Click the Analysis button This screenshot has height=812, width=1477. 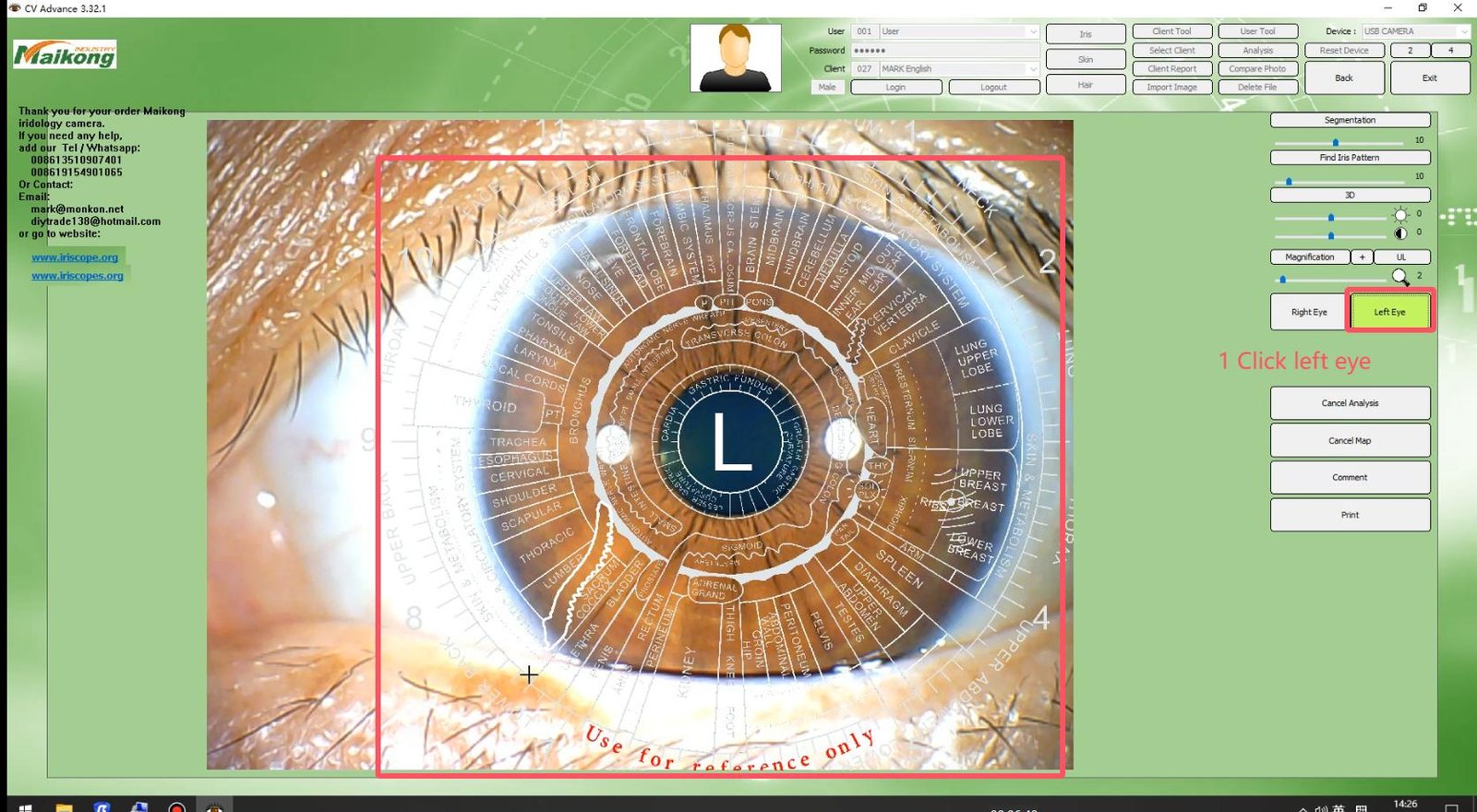[x=1257, y=50]
